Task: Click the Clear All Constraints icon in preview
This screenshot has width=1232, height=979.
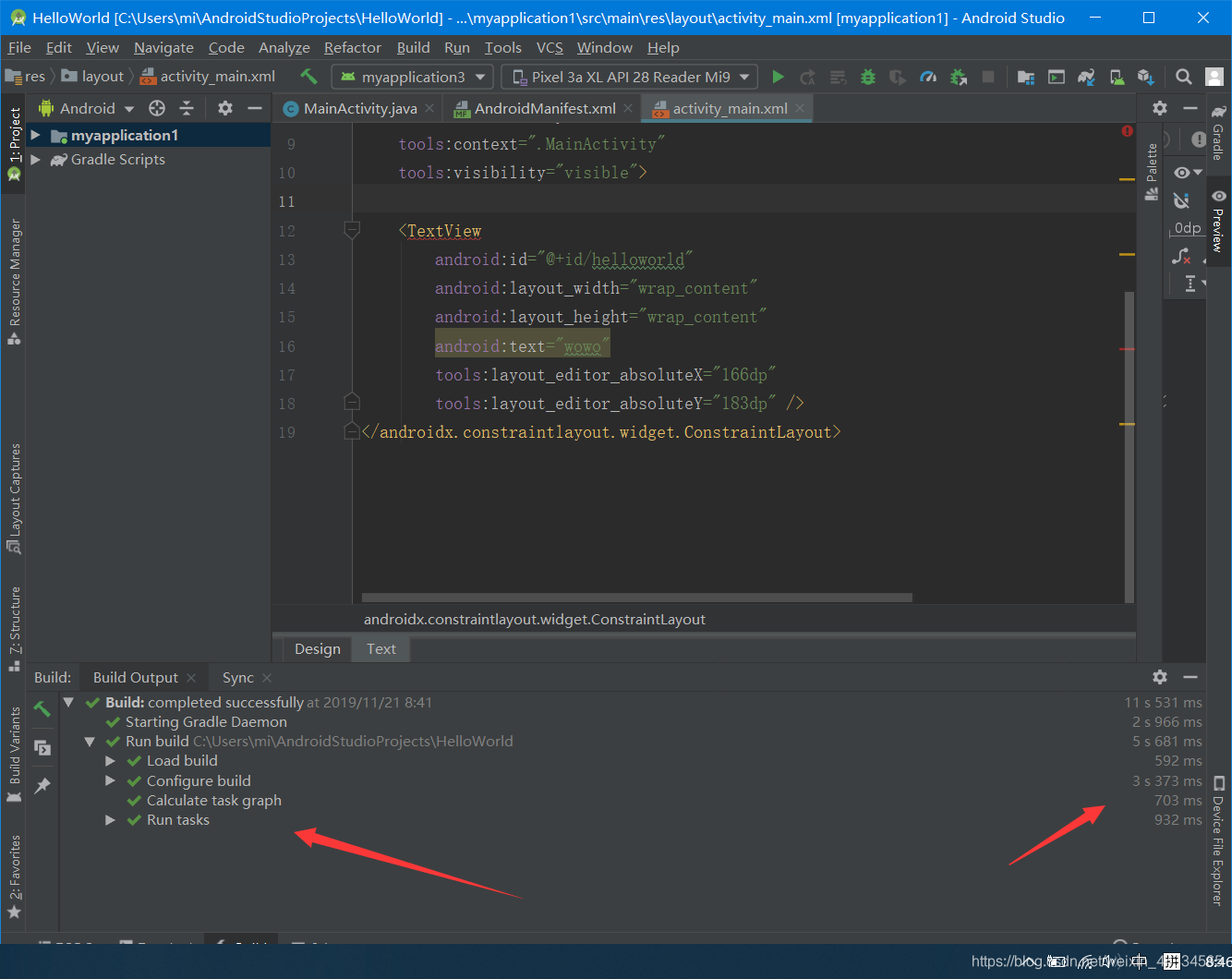Action: point(1181,256)
